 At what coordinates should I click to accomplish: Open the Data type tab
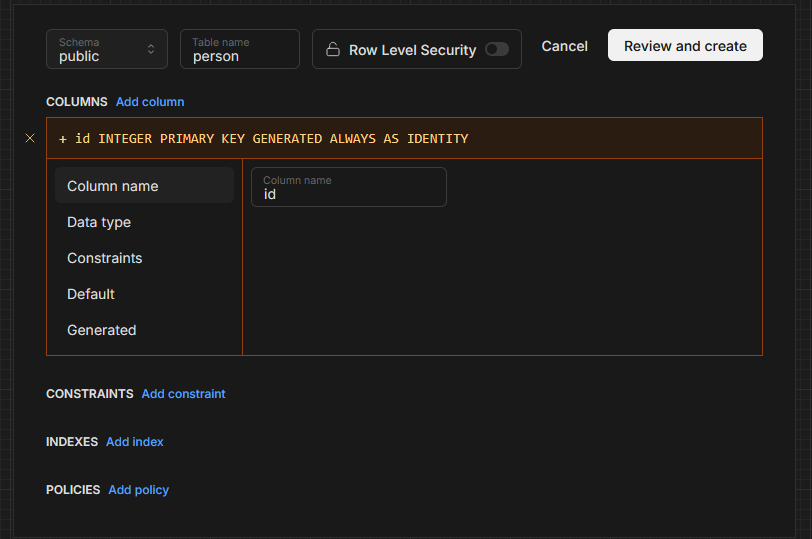point(144,222)
